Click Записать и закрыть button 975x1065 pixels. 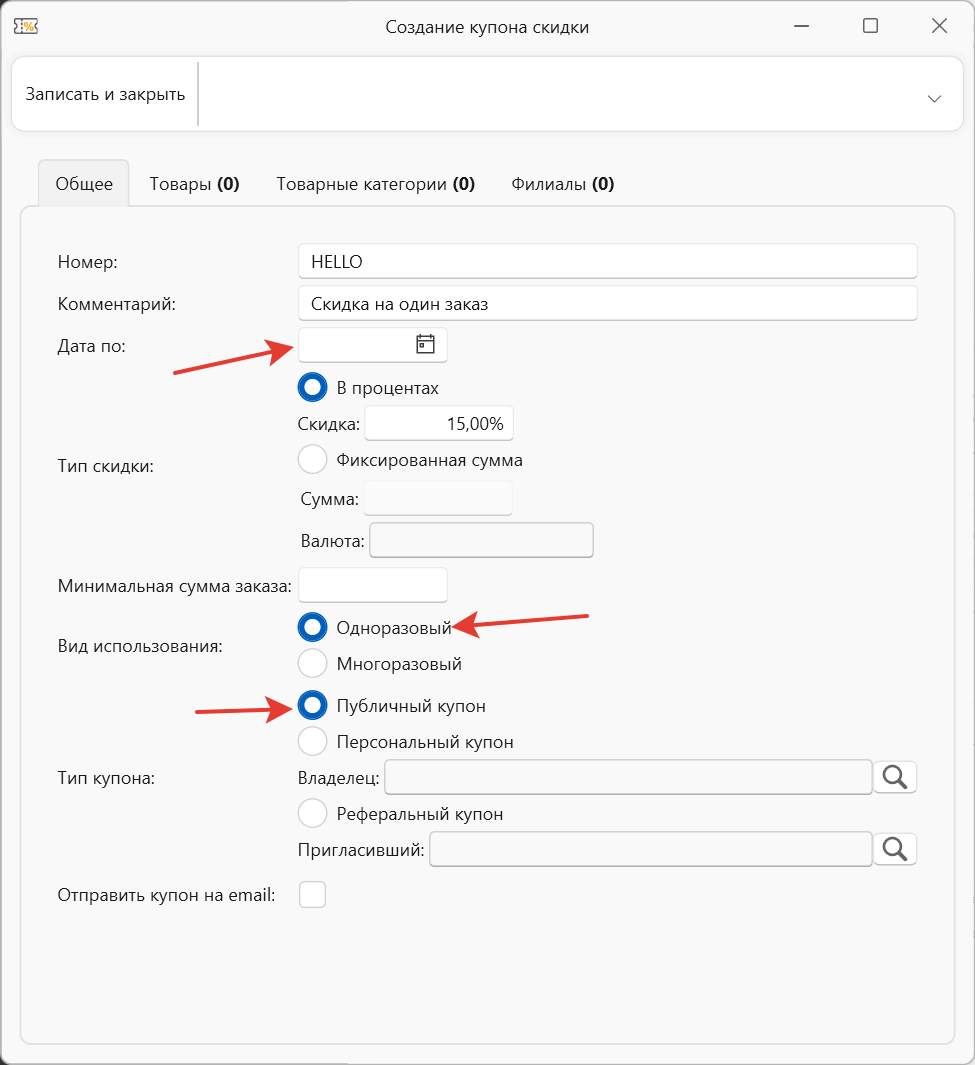(105, 95)
